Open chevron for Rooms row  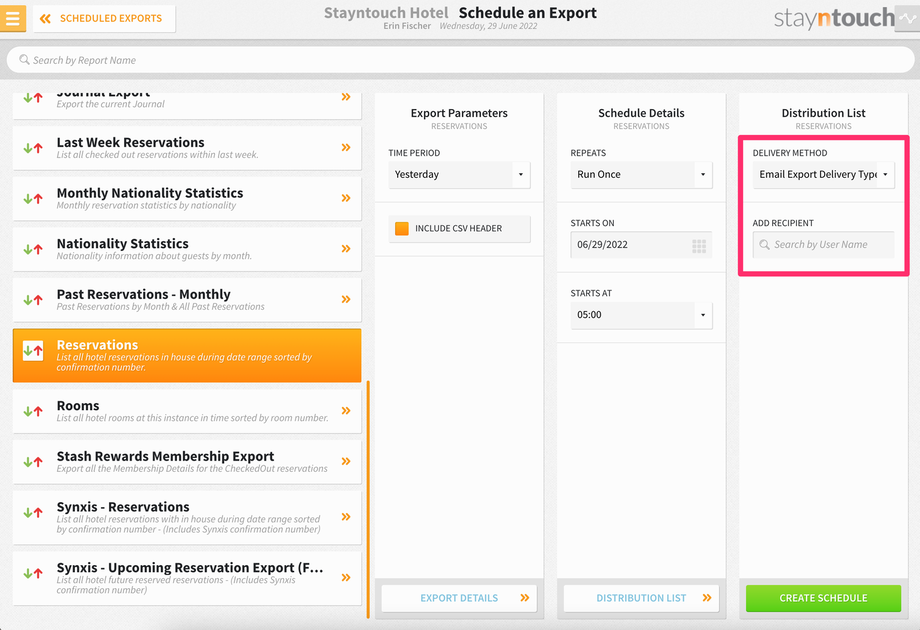(x=346, y=411)
